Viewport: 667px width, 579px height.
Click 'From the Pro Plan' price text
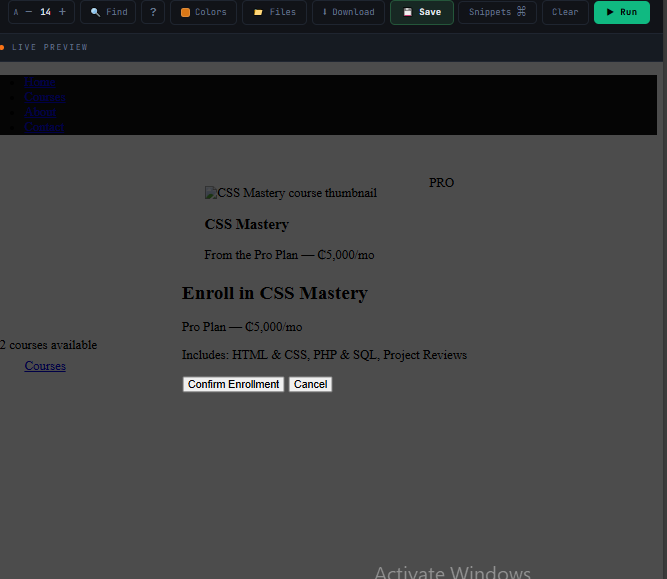[289, 255]
